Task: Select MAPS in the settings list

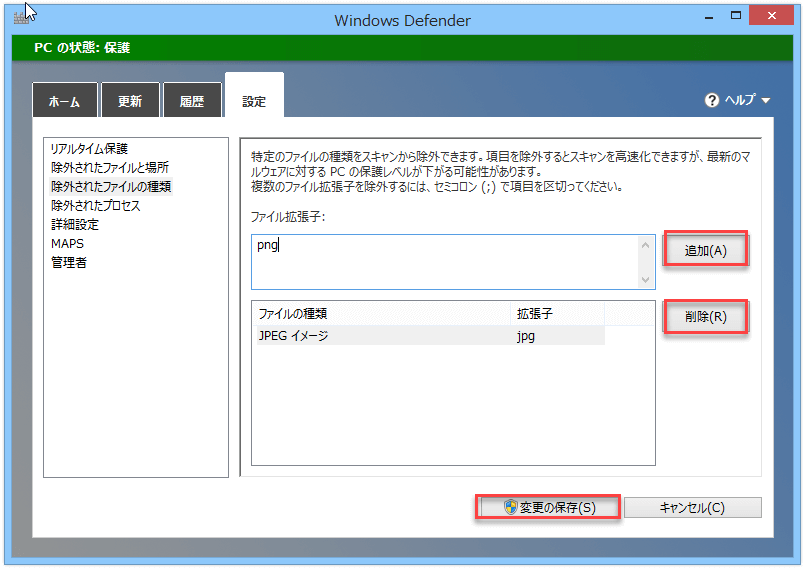Action: [67, 243]
